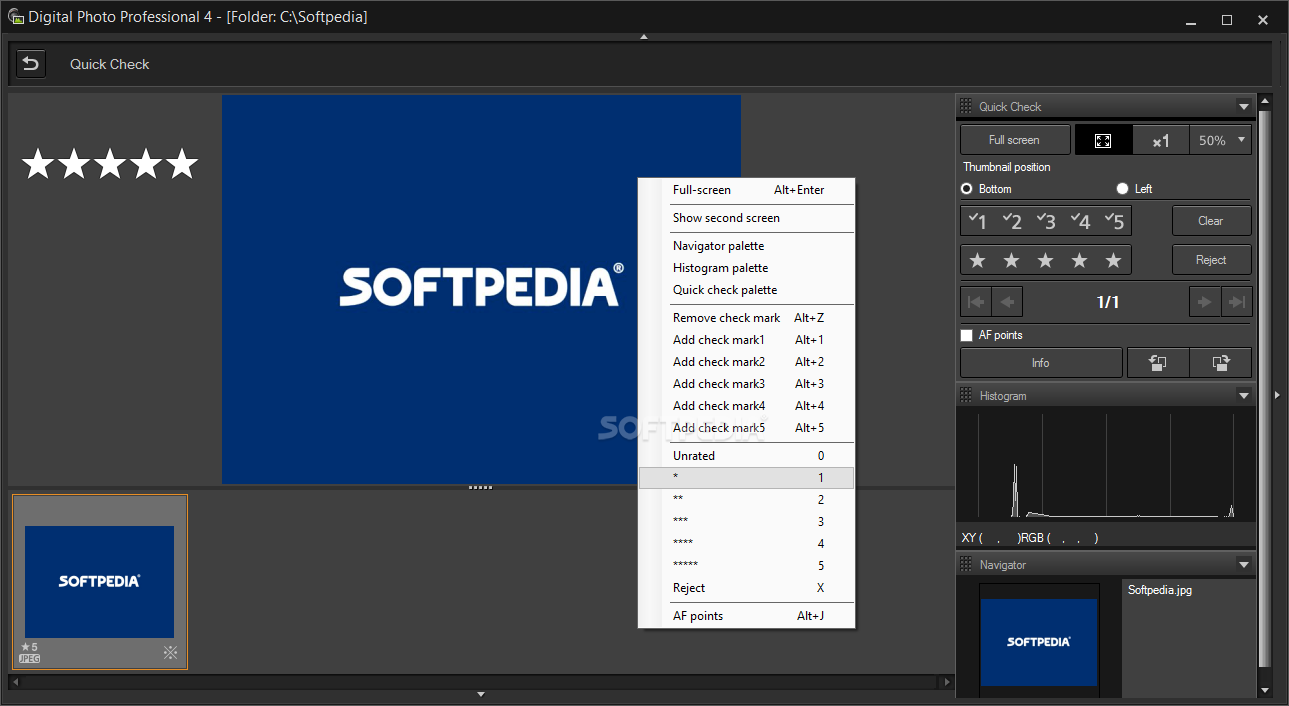The height and width of the screenshot is (706, 1289).
Task: Collapse Histogram palette arrow
Action: [x=1243, y=396]
